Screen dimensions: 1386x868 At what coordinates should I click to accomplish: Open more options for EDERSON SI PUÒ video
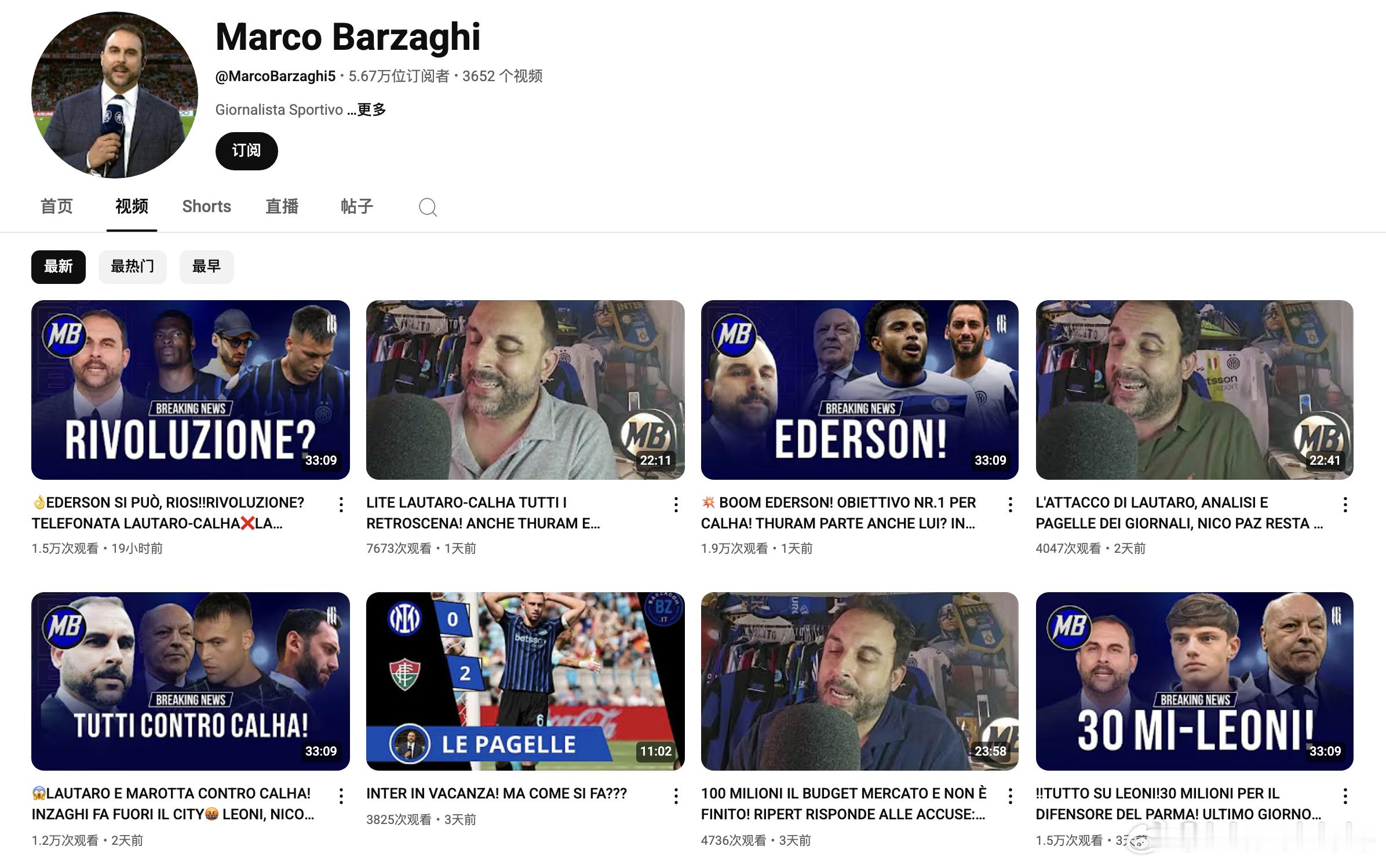pos(341,505)
